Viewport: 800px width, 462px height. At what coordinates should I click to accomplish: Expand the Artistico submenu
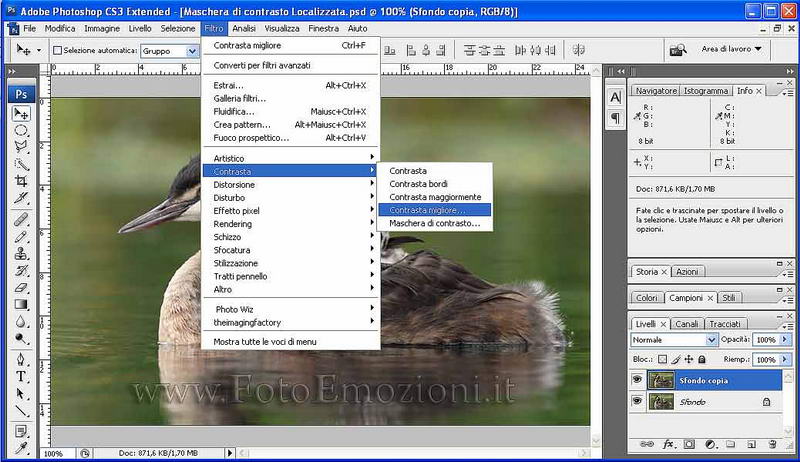pyautogui.click(x=291, y=158)
